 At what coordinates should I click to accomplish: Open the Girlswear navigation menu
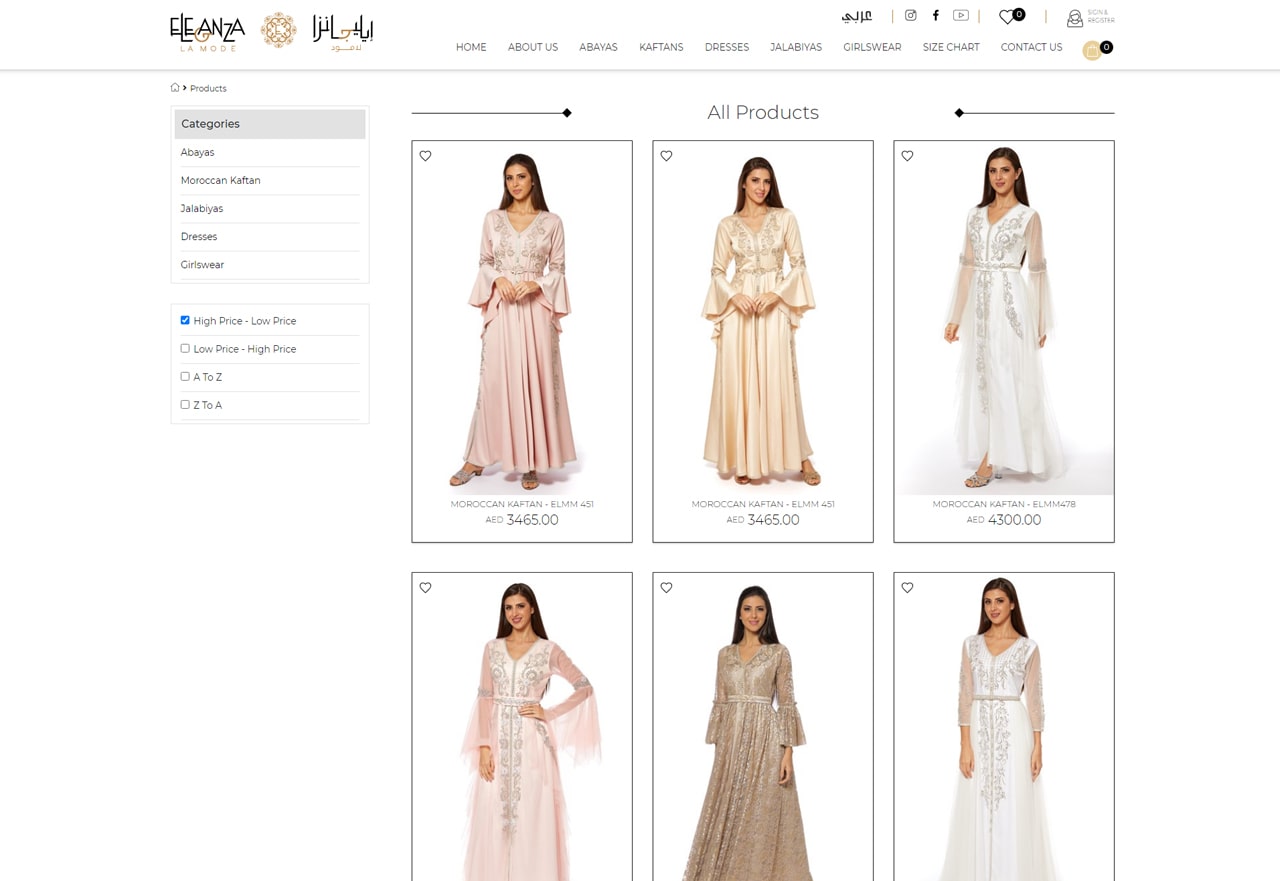tap(872, 47)
